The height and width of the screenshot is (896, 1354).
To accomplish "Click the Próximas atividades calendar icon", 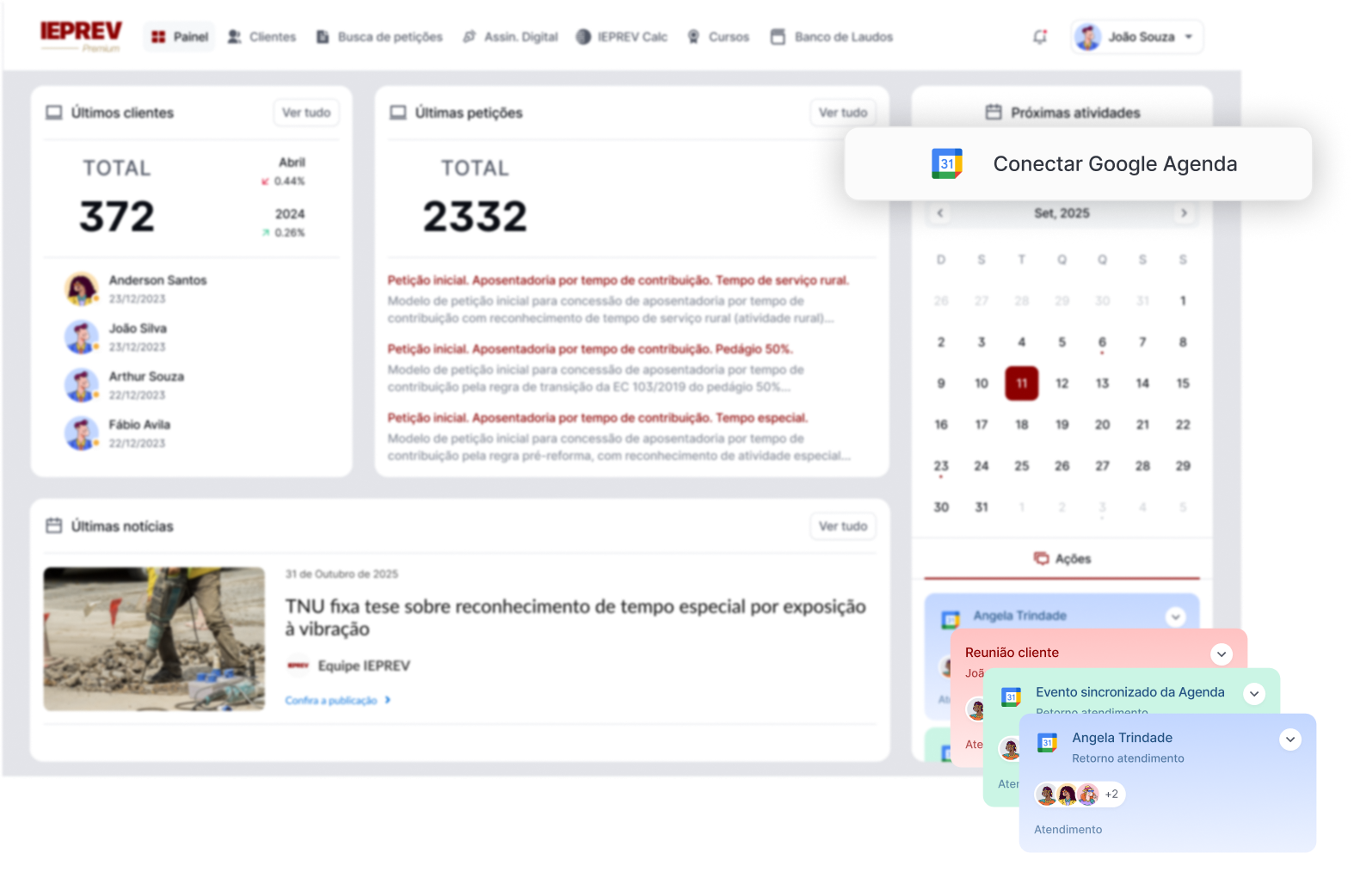I will tap(994, 112).
